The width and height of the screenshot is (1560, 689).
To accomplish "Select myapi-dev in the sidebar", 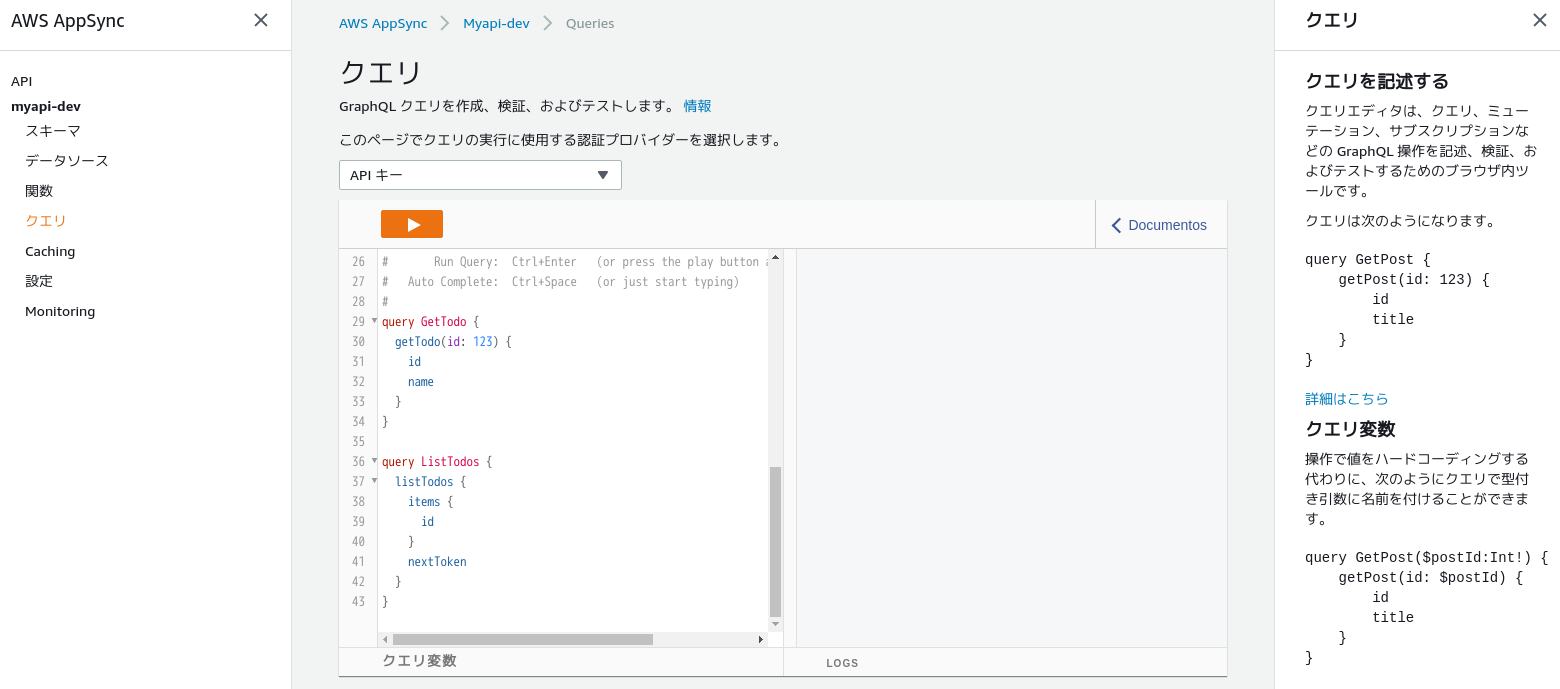I will (46, 106).
